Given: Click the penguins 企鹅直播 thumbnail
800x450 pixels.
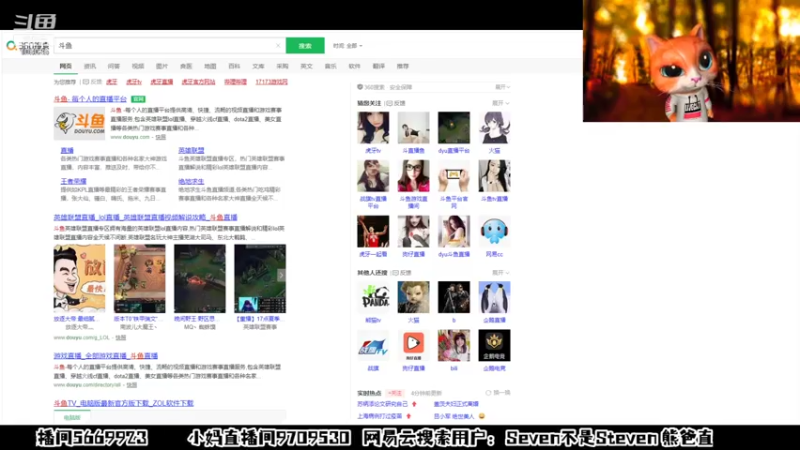Looking at the screenshot, I should tap(494, 297).
